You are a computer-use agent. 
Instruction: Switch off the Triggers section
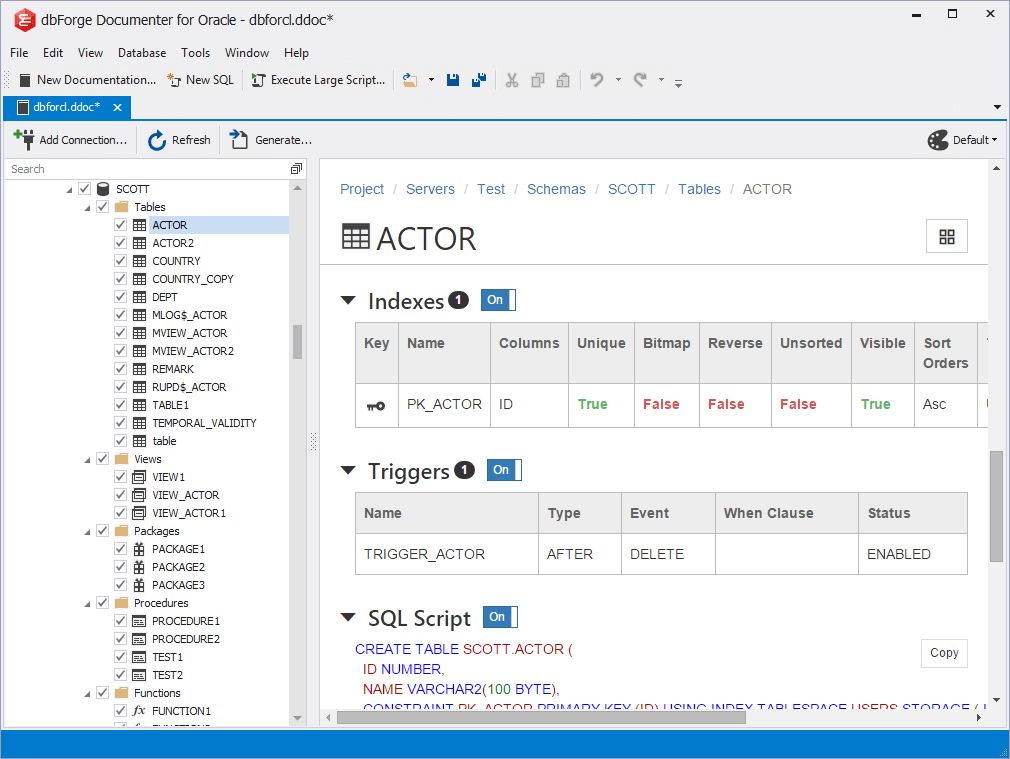[503, 469]
